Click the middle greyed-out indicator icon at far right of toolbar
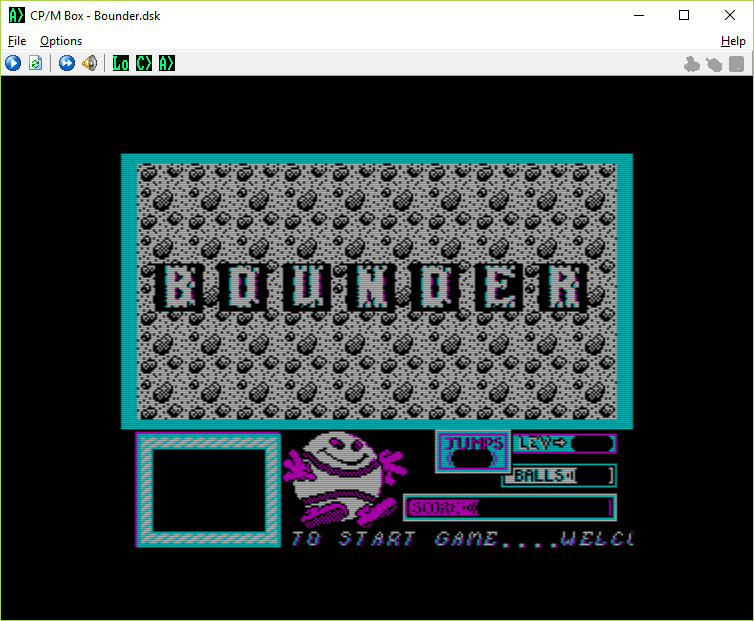The width and height of the screenshot is (754, 621). [714, 64]
